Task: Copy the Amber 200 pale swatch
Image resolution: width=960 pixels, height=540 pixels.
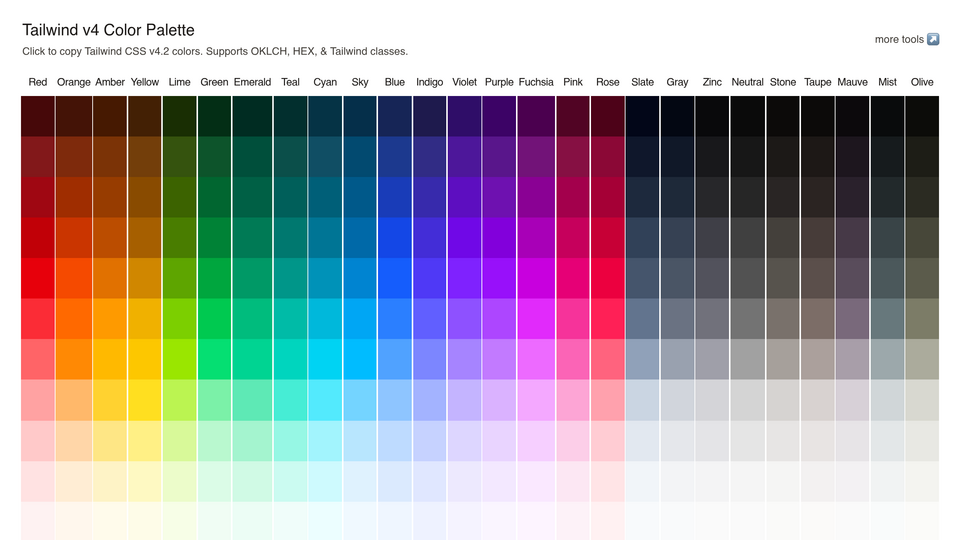Action: click(x=110, y=440)
